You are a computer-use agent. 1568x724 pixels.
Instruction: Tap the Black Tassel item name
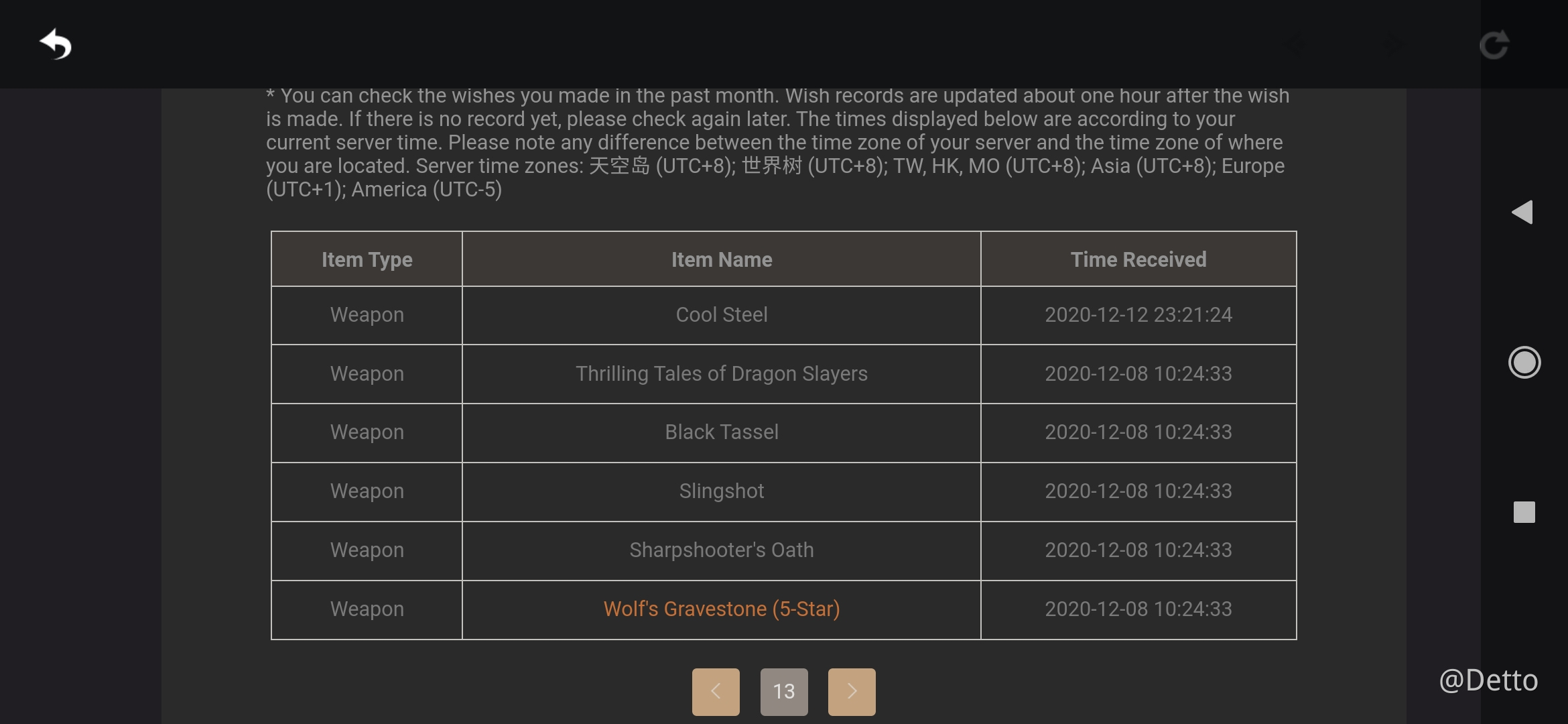click(x=721, y=432)
